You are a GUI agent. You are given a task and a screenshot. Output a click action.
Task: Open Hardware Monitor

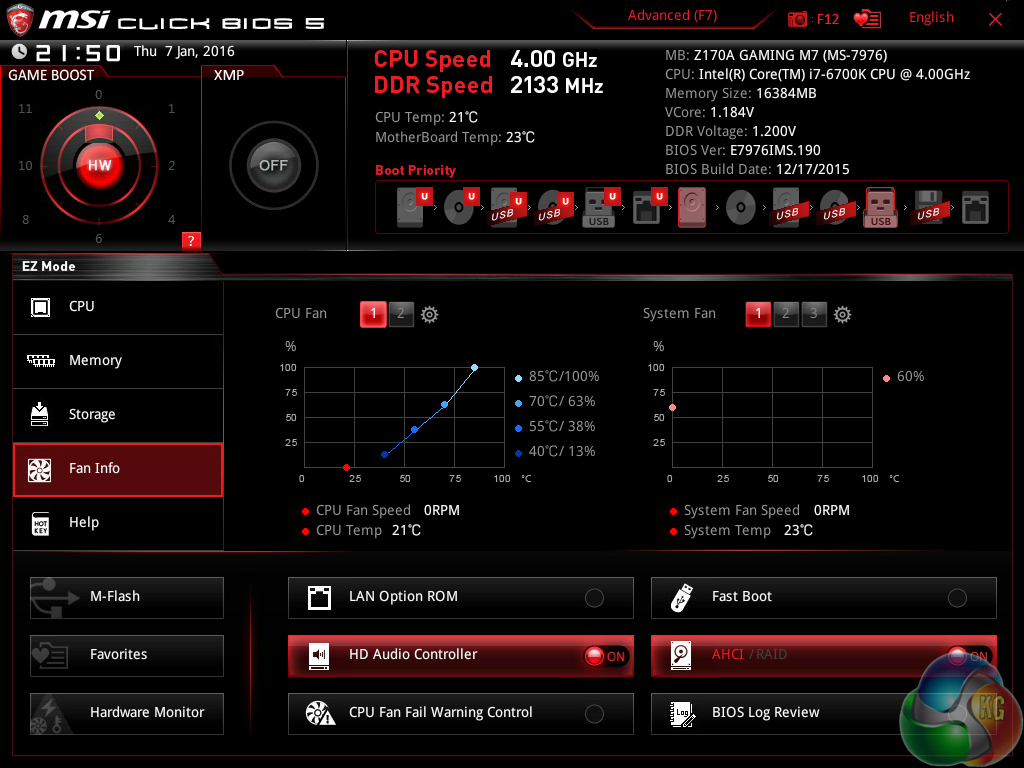point(127,714)
